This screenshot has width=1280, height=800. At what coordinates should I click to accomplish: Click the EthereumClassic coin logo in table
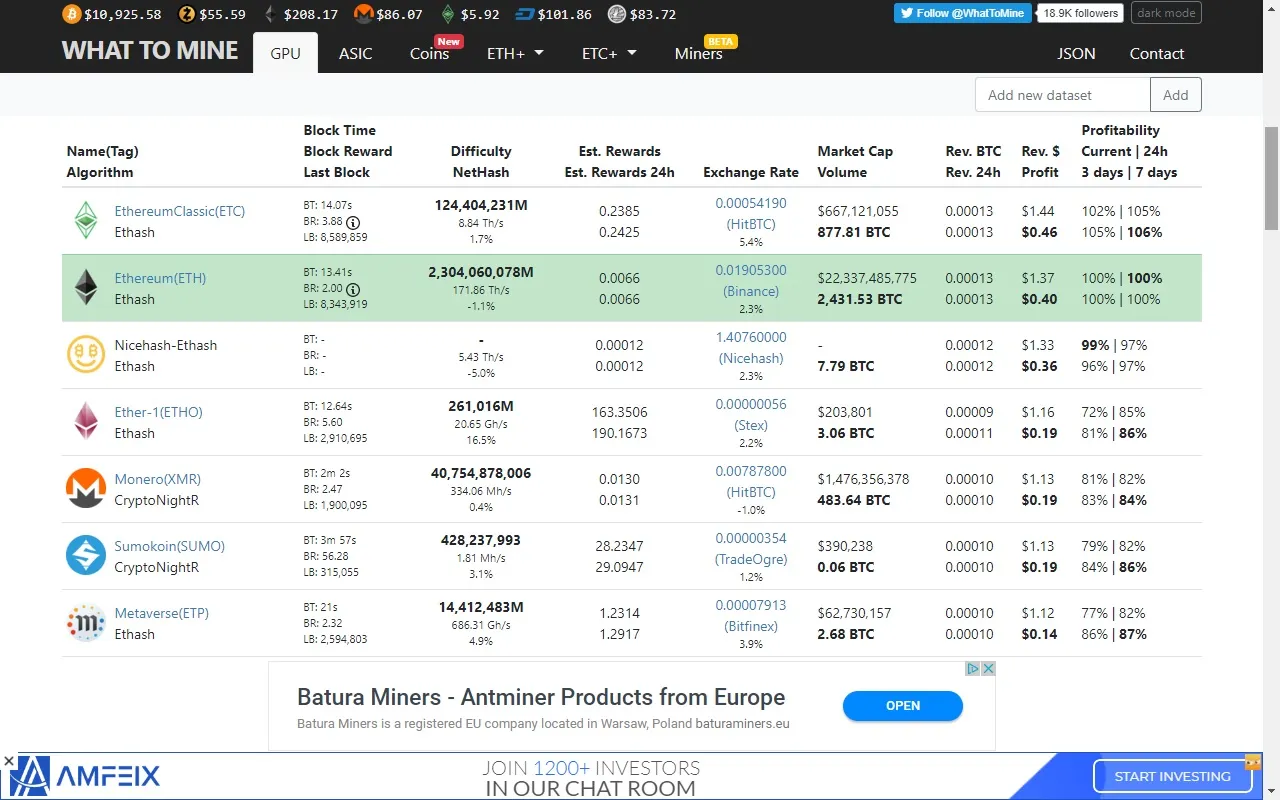86,220
